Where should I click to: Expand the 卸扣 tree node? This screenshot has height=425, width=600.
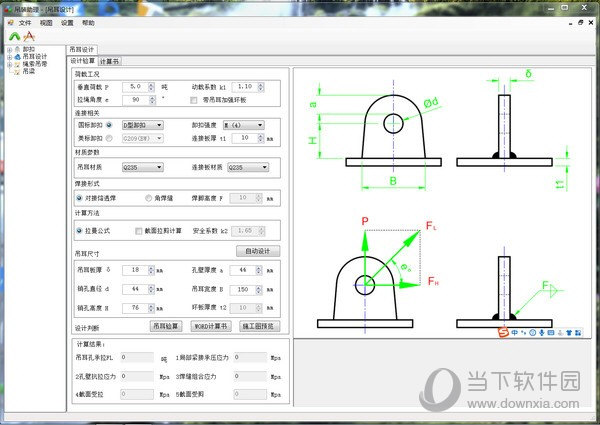coord(9,49)
